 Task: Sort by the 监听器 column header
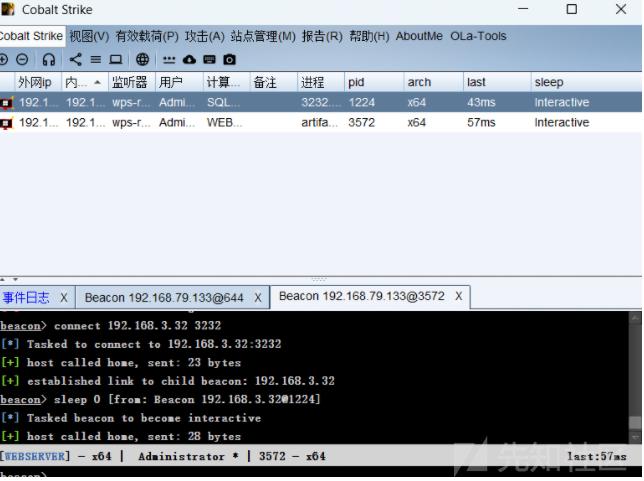(132, 83)
